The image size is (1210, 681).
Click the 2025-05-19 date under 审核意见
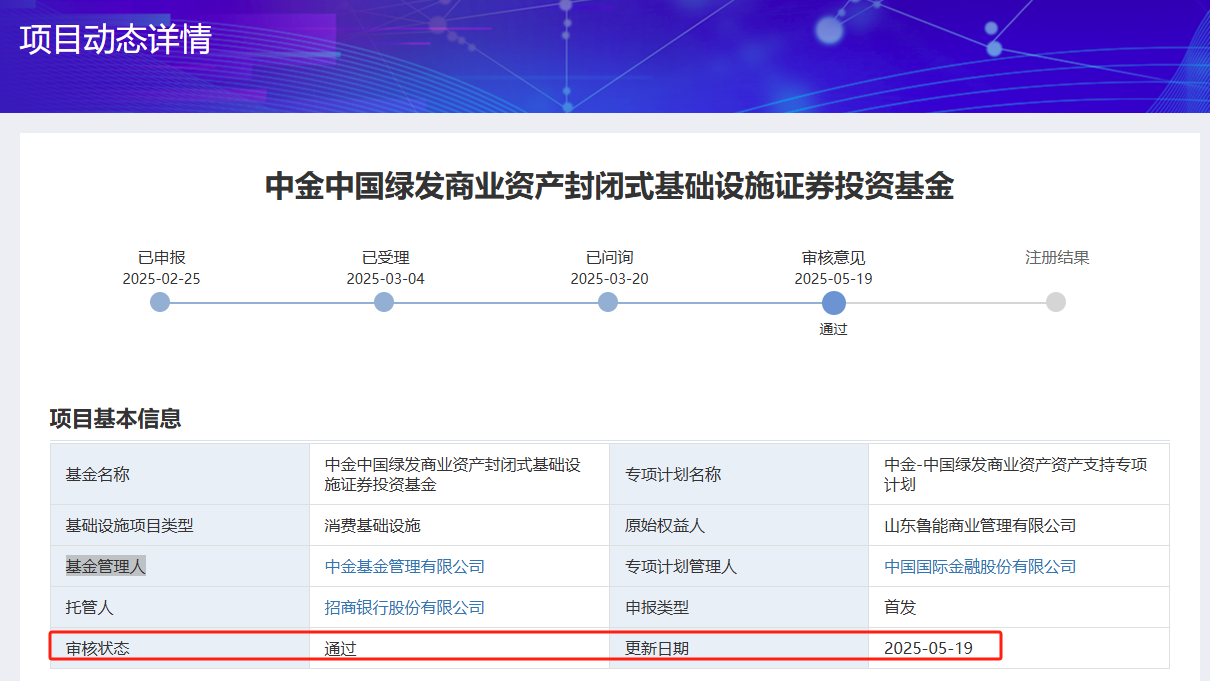[x=833, y=279]
